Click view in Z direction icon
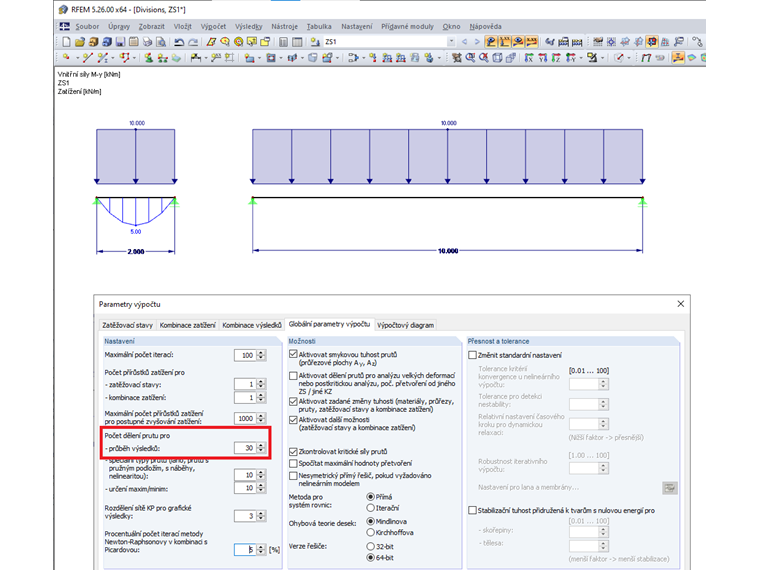 click(x=556, y=58)
